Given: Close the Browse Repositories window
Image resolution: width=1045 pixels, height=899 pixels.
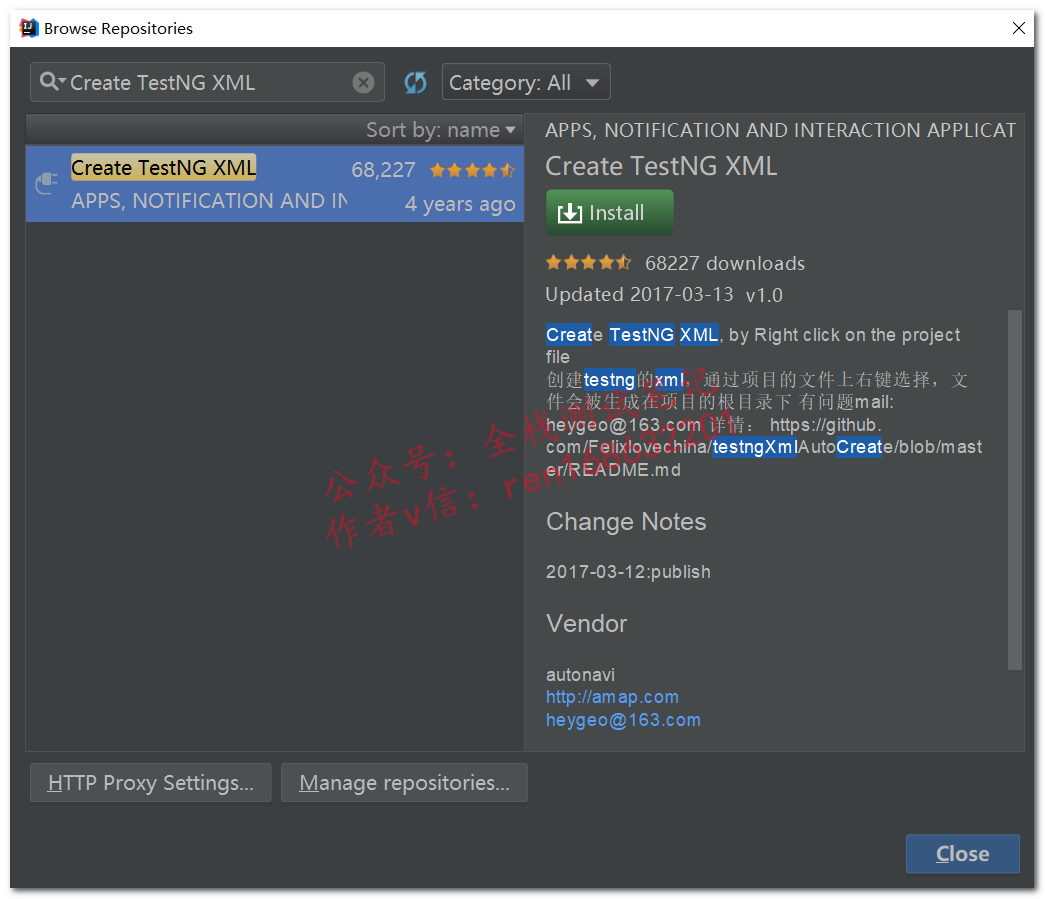Looking at the screenshot, I should 1018,28.
